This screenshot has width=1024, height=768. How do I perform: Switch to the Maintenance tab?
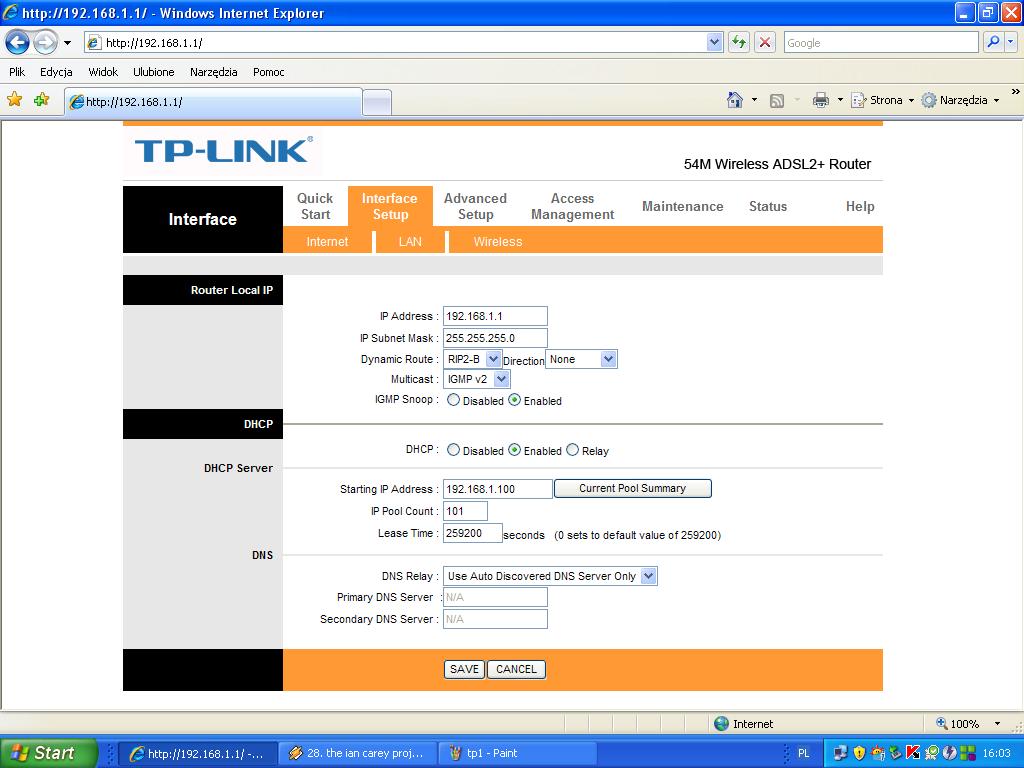(682, 206)
